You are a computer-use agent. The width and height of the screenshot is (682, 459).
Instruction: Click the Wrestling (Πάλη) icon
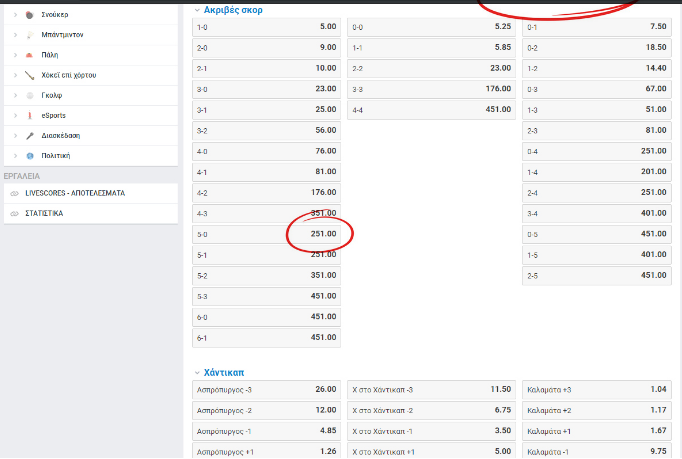click(x=29, y=55)
